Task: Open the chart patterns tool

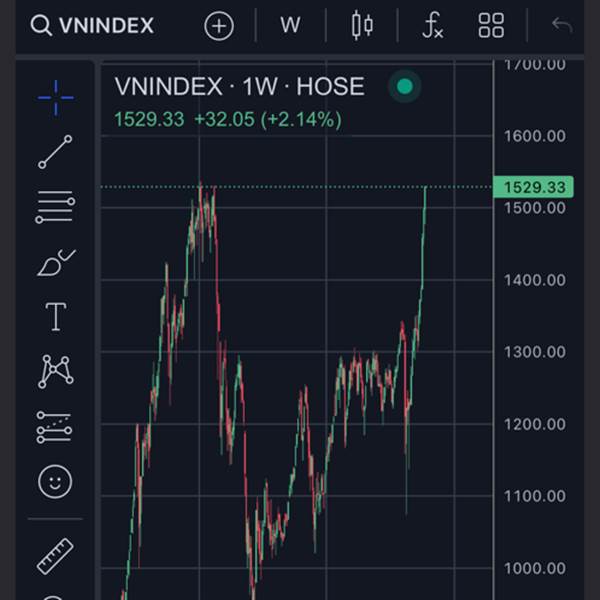Action: 56,371
